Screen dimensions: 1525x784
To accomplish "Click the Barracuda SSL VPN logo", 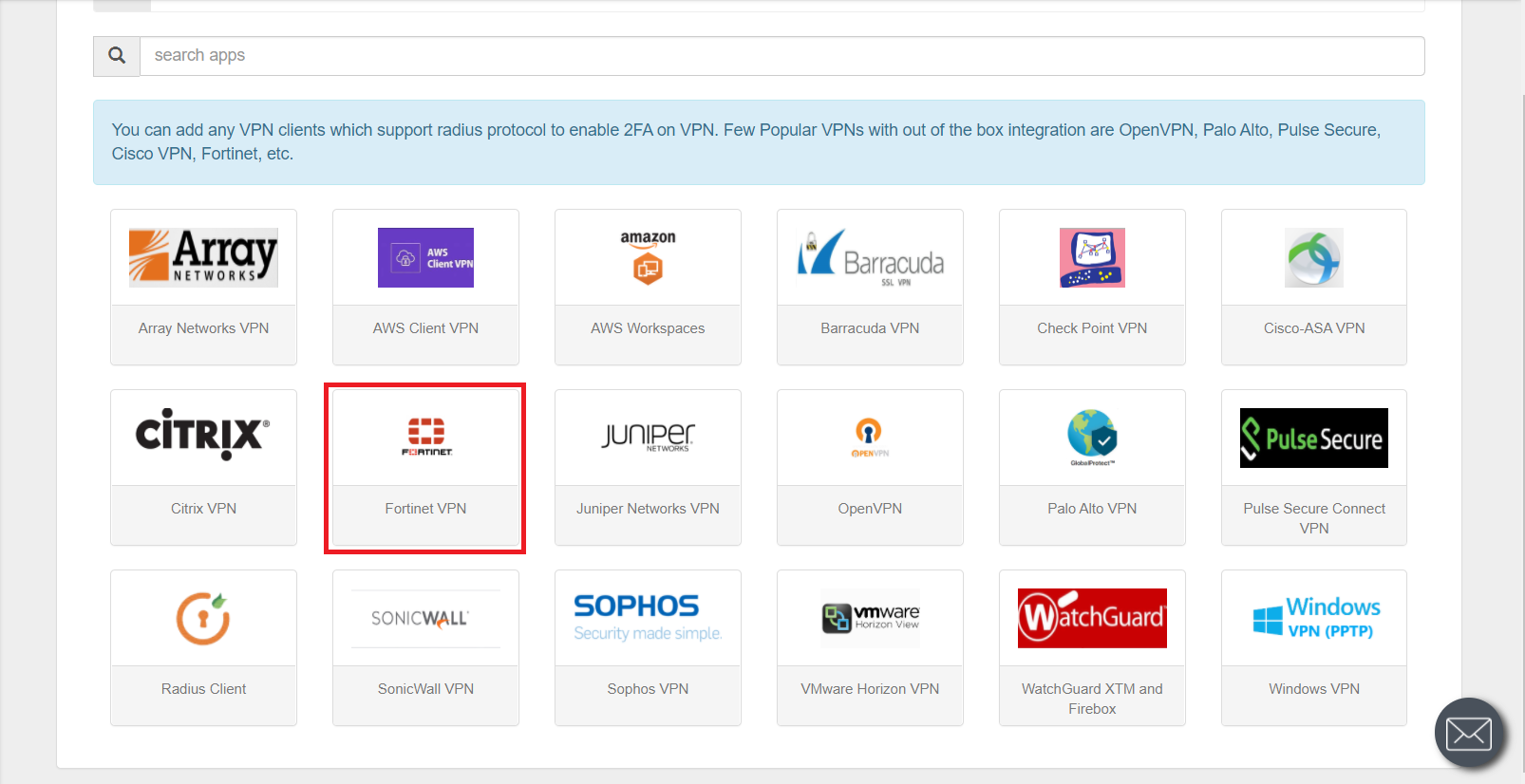I will click(x=870, y=257).
